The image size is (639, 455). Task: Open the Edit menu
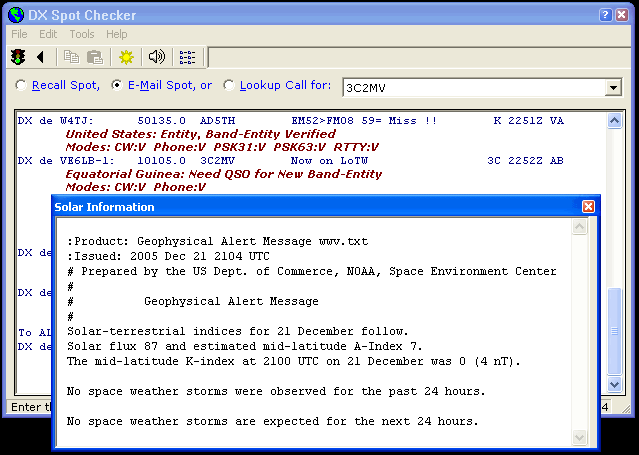[x=48, y=34]
